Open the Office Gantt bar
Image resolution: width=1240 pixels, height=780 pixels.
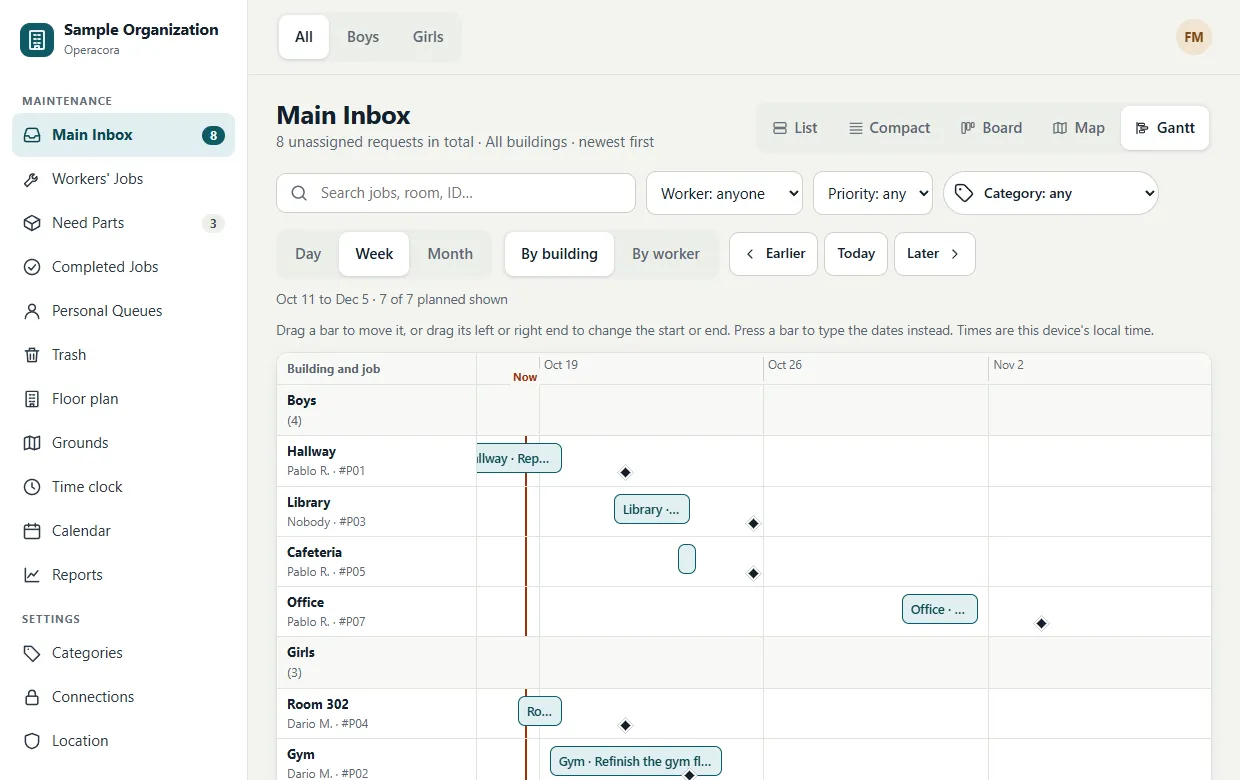(x=940, y=609)
